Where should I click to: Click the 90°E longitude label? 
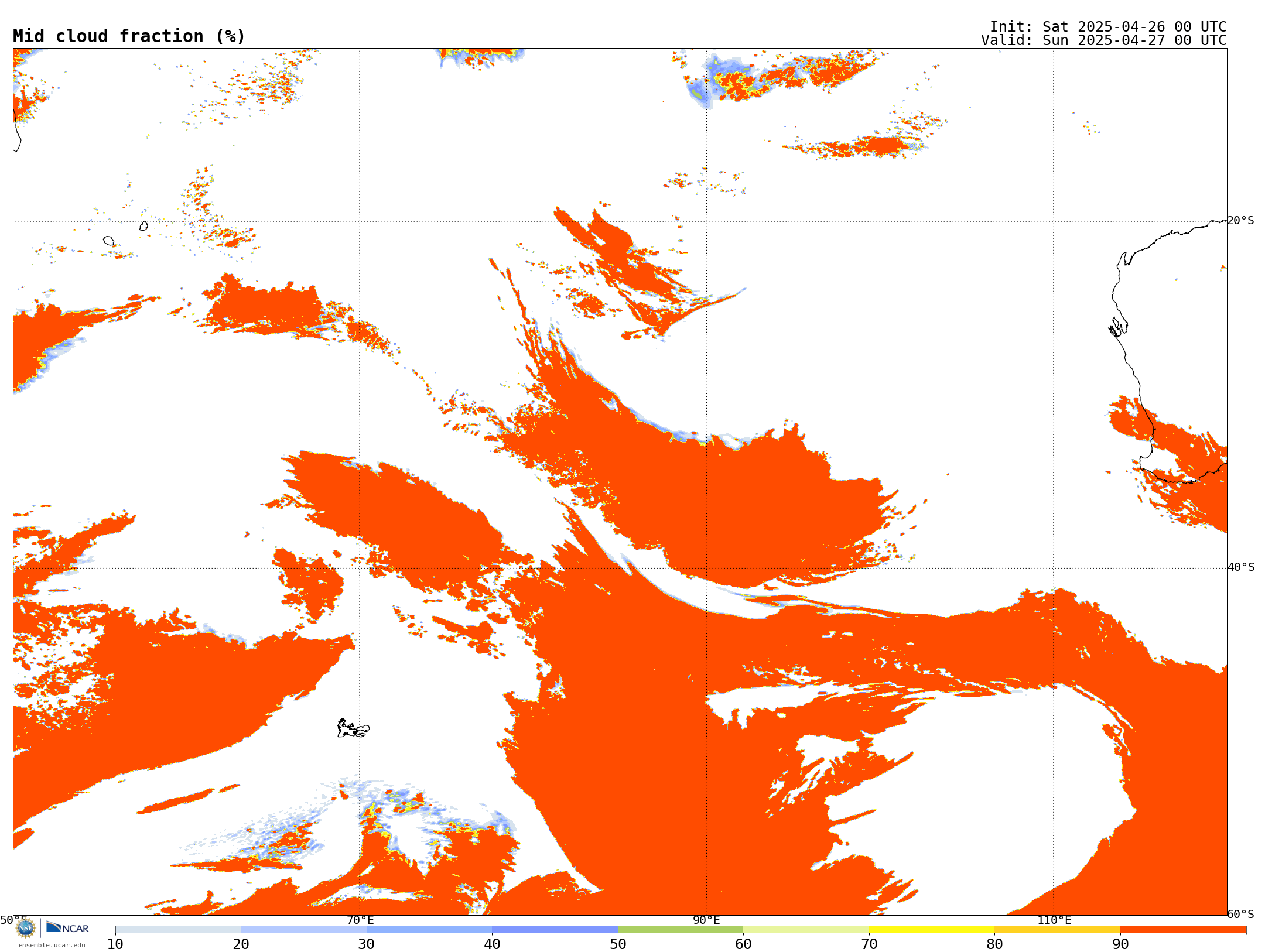pyautogui.click(x=706, y=920)
